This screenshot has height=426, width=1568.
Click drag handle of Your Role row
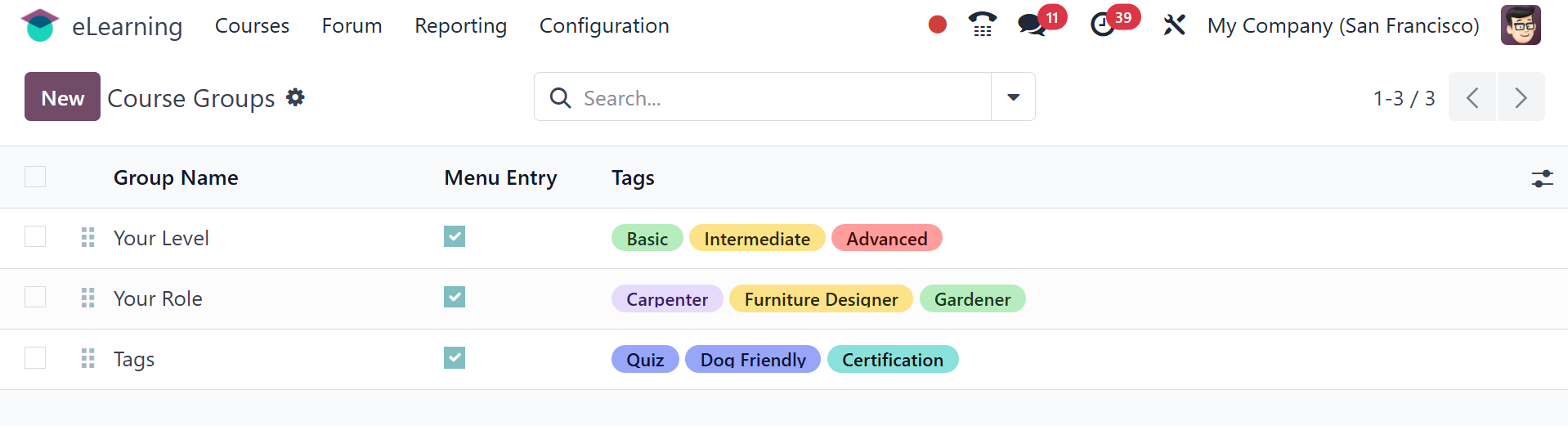click(88, 298)
